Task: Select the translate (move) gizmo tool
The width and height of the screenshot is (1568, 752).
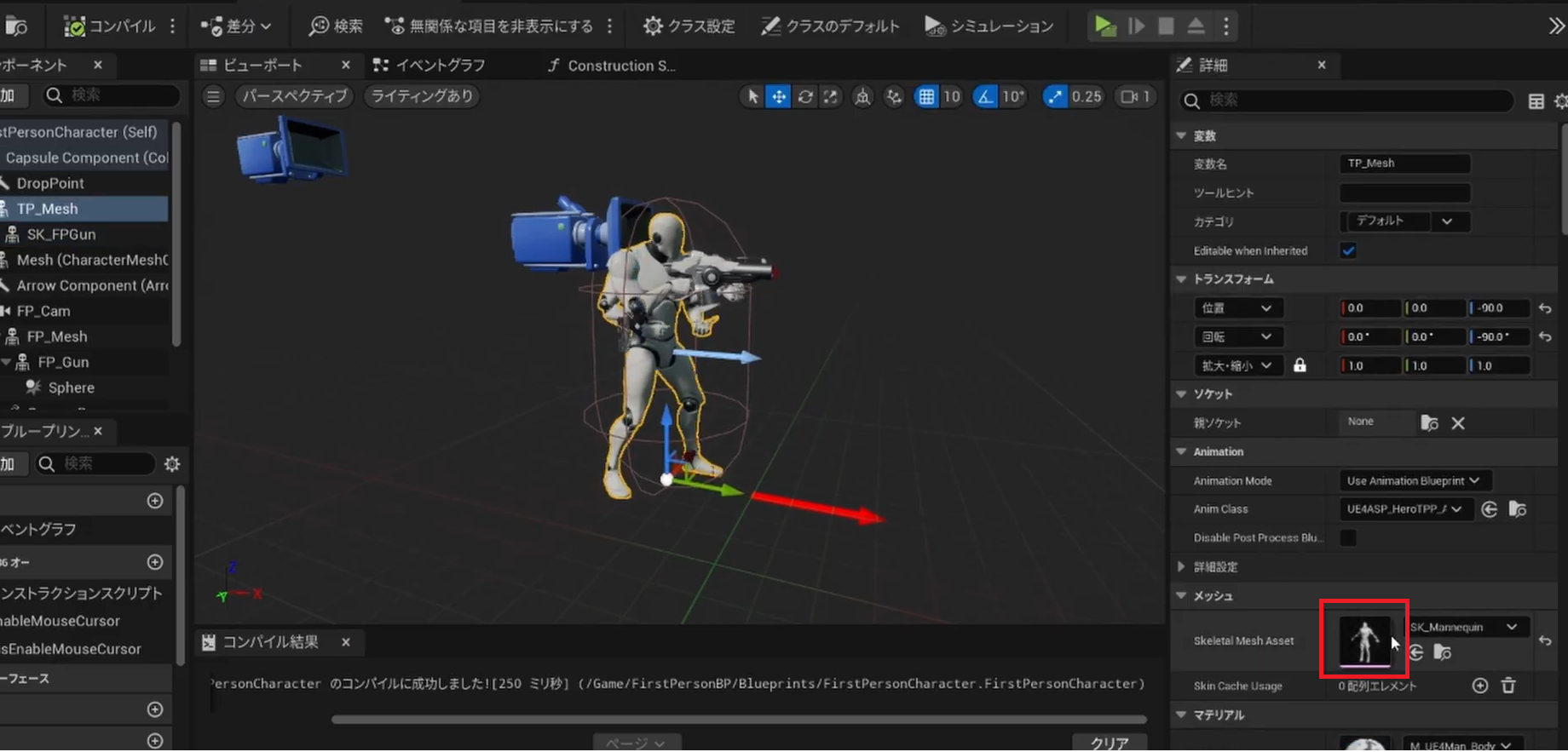Action: 779,97
